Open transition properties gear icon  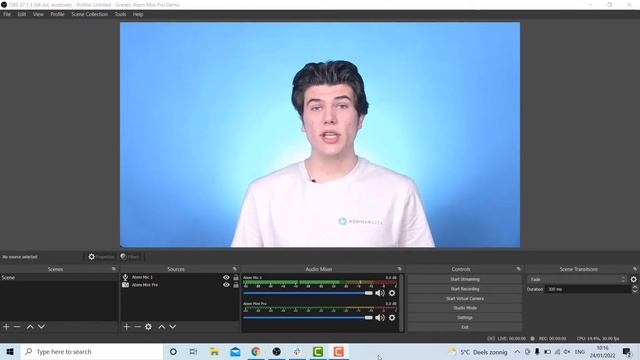coord(633,280)
